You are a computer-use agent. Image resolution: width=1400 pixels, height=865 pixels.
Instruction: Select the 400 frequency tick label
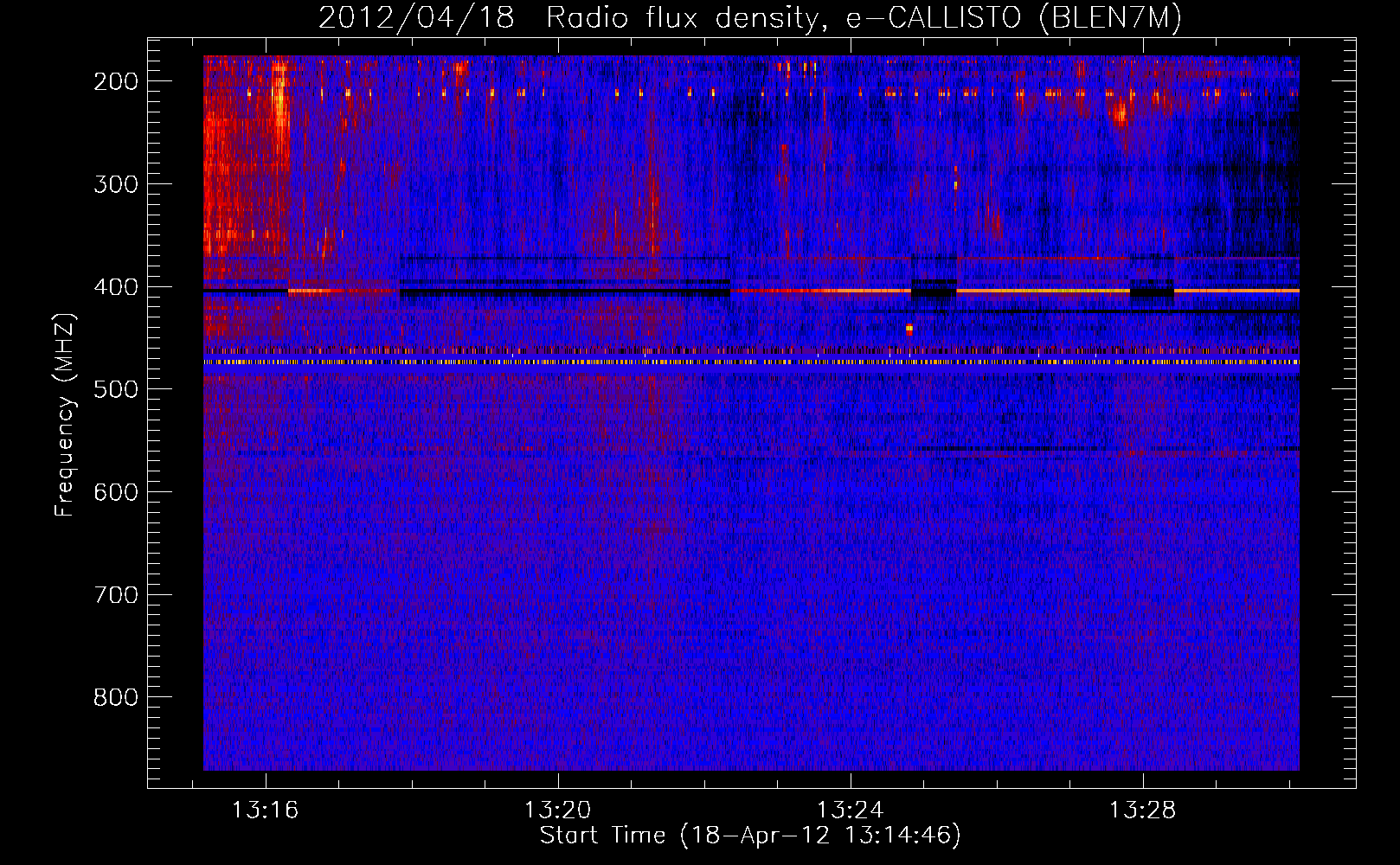pyautogui.click(x=115, y=287)
